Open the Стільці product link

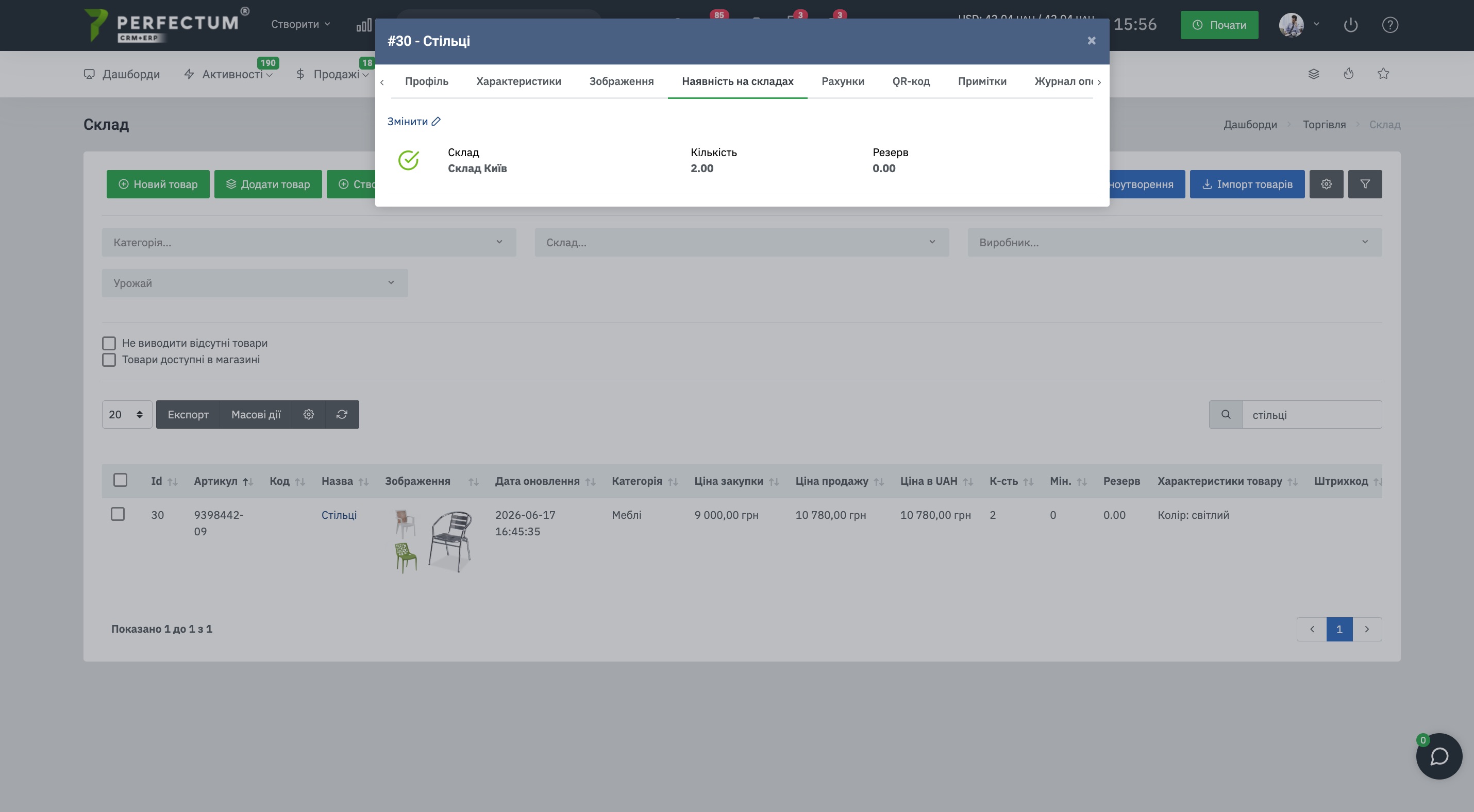(339, 515)
